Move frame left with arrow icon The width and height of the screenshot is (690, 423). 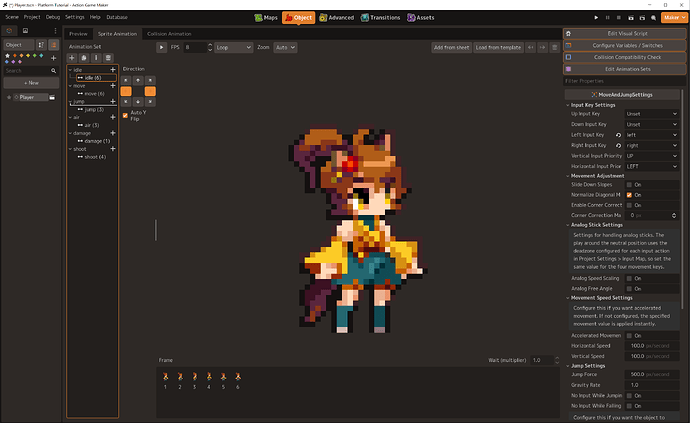pyautogui.click(x=531, y=47)
